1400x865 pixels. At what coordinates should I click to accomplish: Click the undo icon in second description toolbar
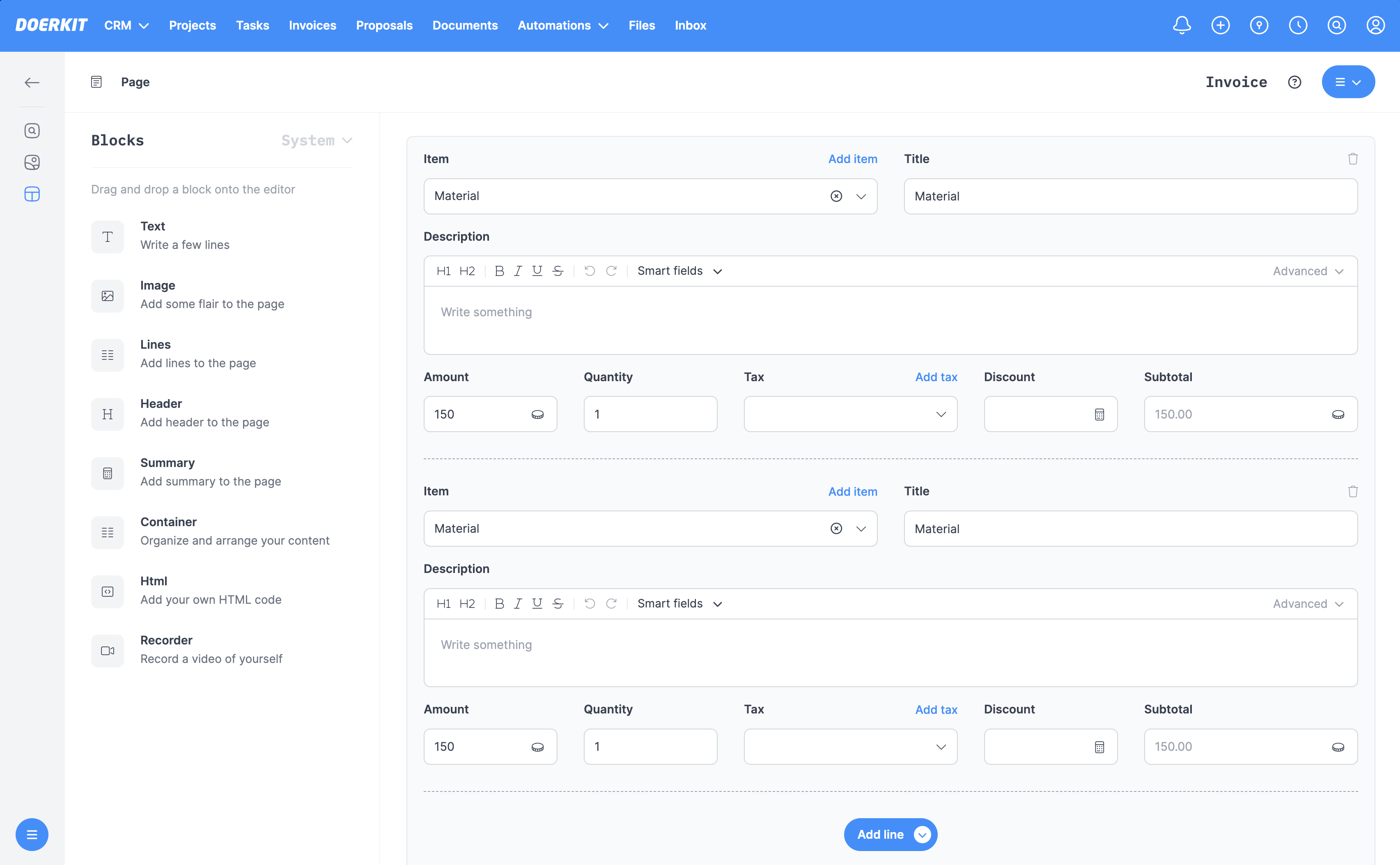(590, 603)
